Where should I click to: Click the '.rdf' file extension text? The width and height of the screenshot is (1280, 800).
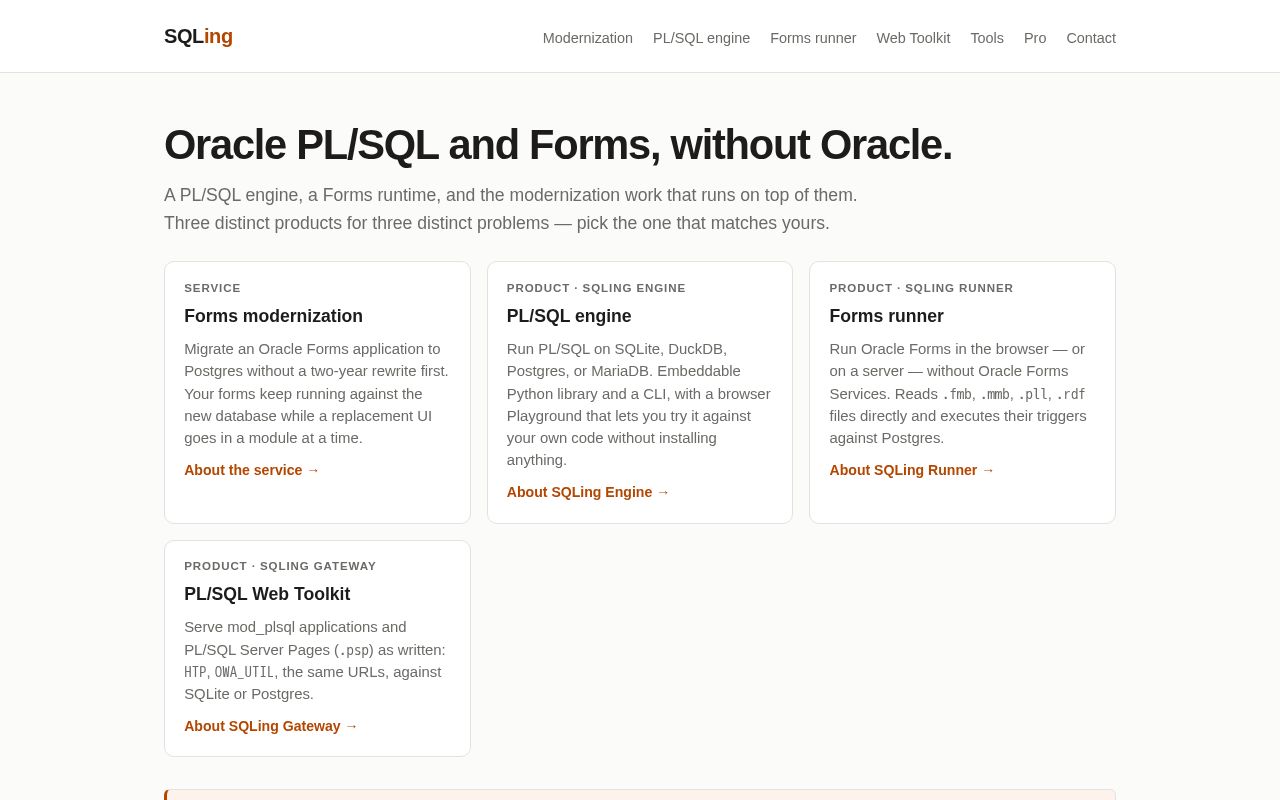coord(1071,394)
